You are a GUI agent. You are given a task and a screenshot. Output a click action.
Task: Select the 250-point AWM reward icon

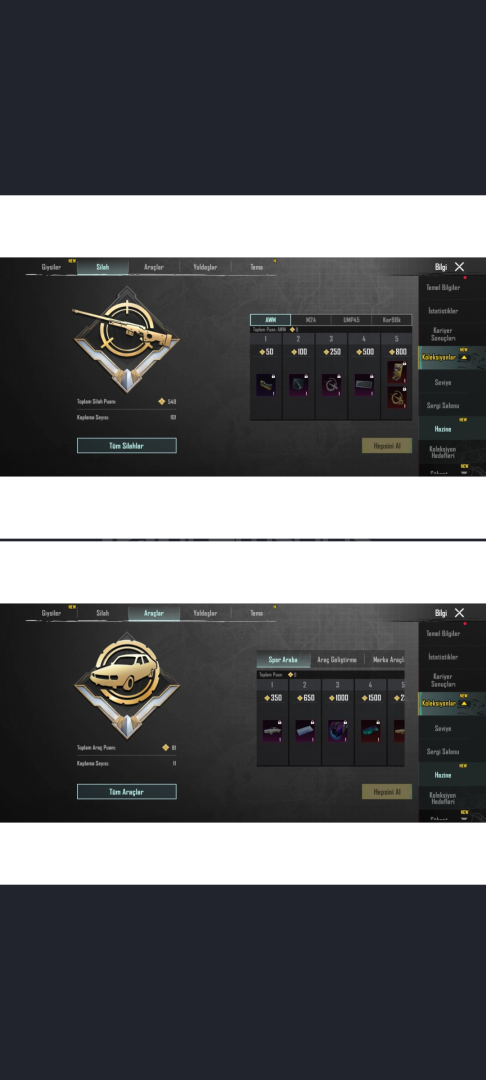point(331,385)
